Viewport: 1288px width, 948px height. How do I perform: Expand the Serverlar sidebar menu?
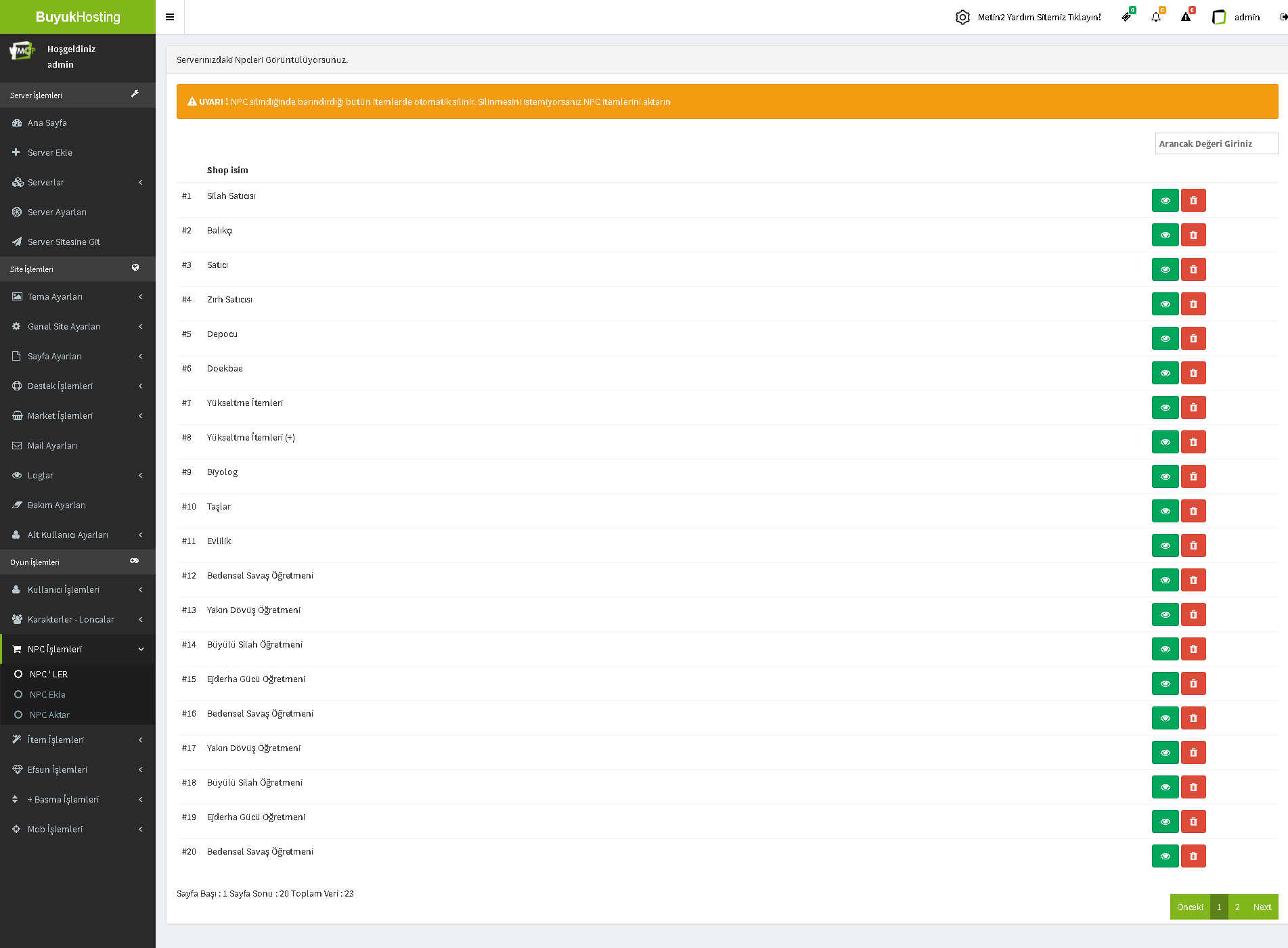77,182
